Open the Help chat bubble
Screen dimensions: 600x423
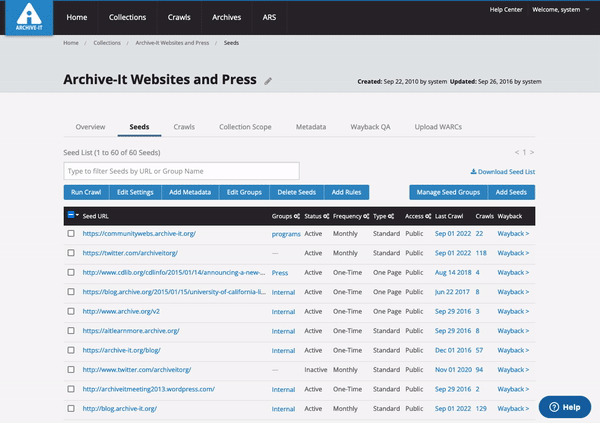click(563, 407)
